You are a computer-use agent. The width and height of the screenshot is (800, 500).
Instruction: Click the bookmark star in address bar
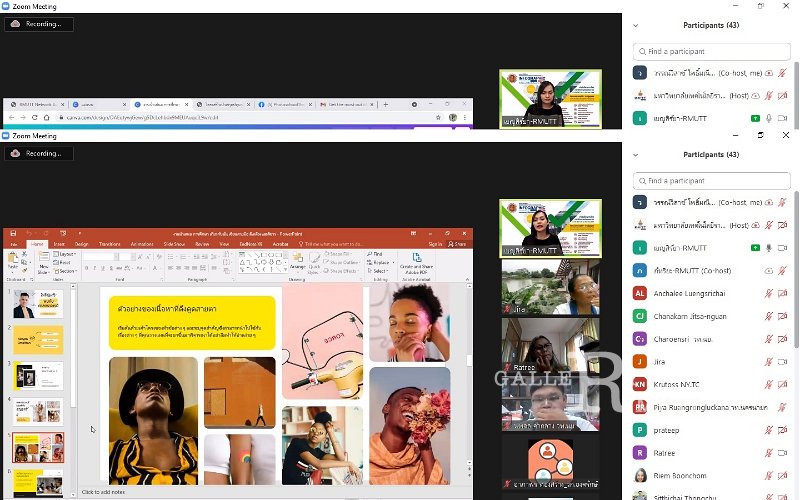pyautogui.click(x=438, y=117)
